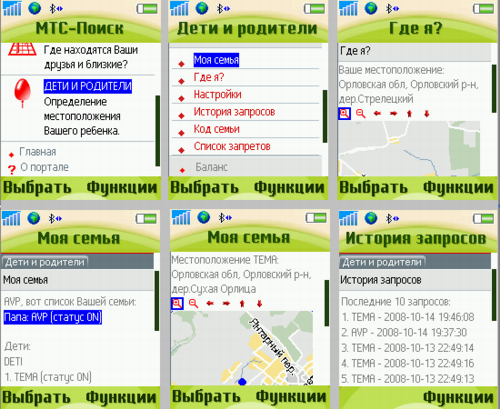Click the red grid map icon in МТС-Поиск
500x409 pixels.
[22, 49]
